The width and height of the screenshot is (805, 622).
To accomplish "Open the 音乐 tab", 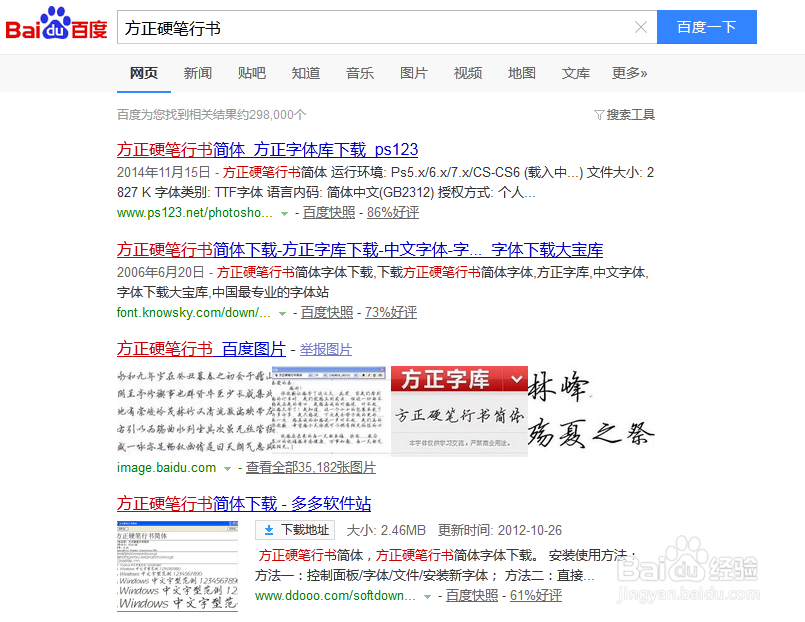I will pos(360,73).
